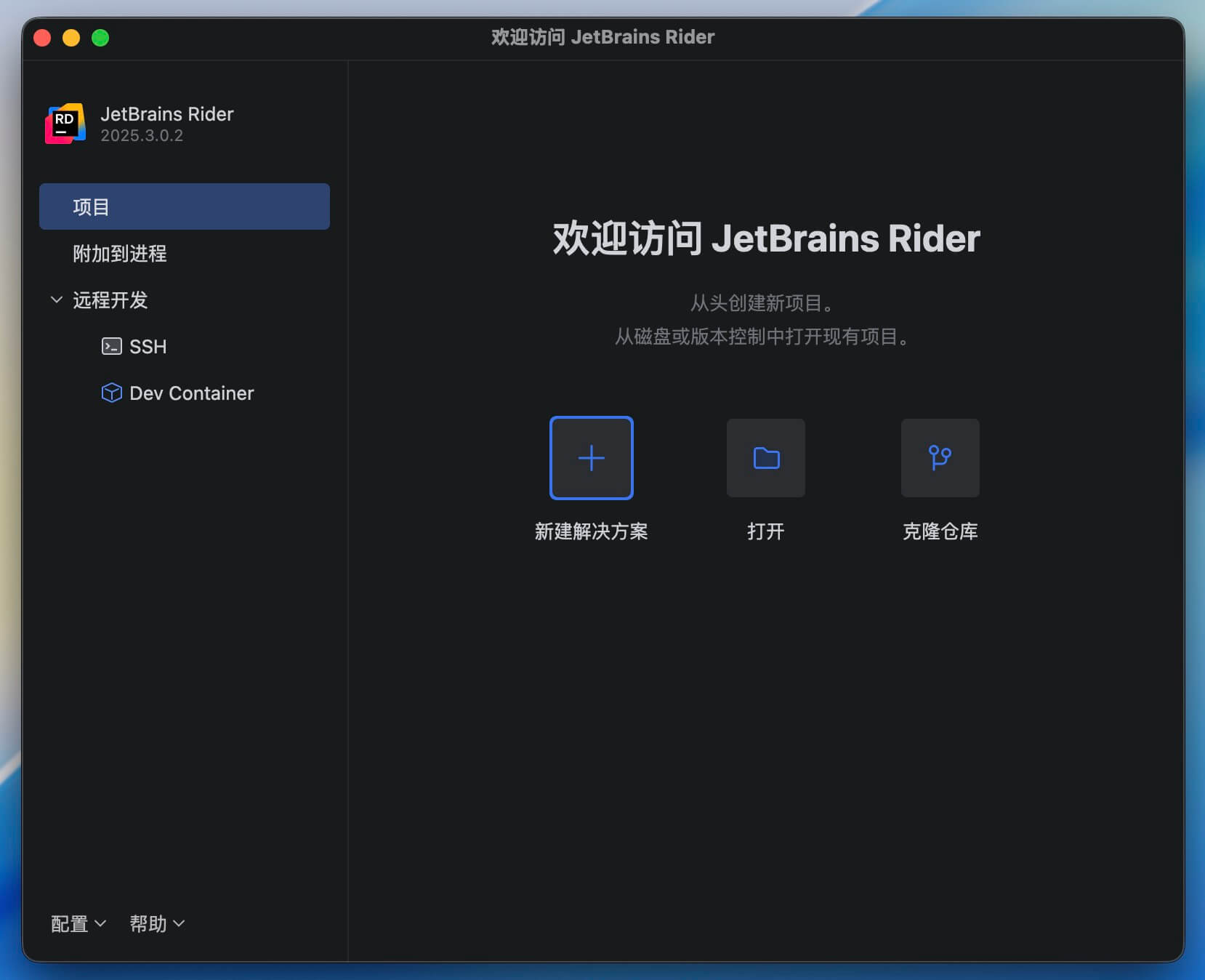Image resolution: width=1205 pixels, height=980 pixels.
Task: Click the plus icon to create a new solution
Action: coord(591,458)
